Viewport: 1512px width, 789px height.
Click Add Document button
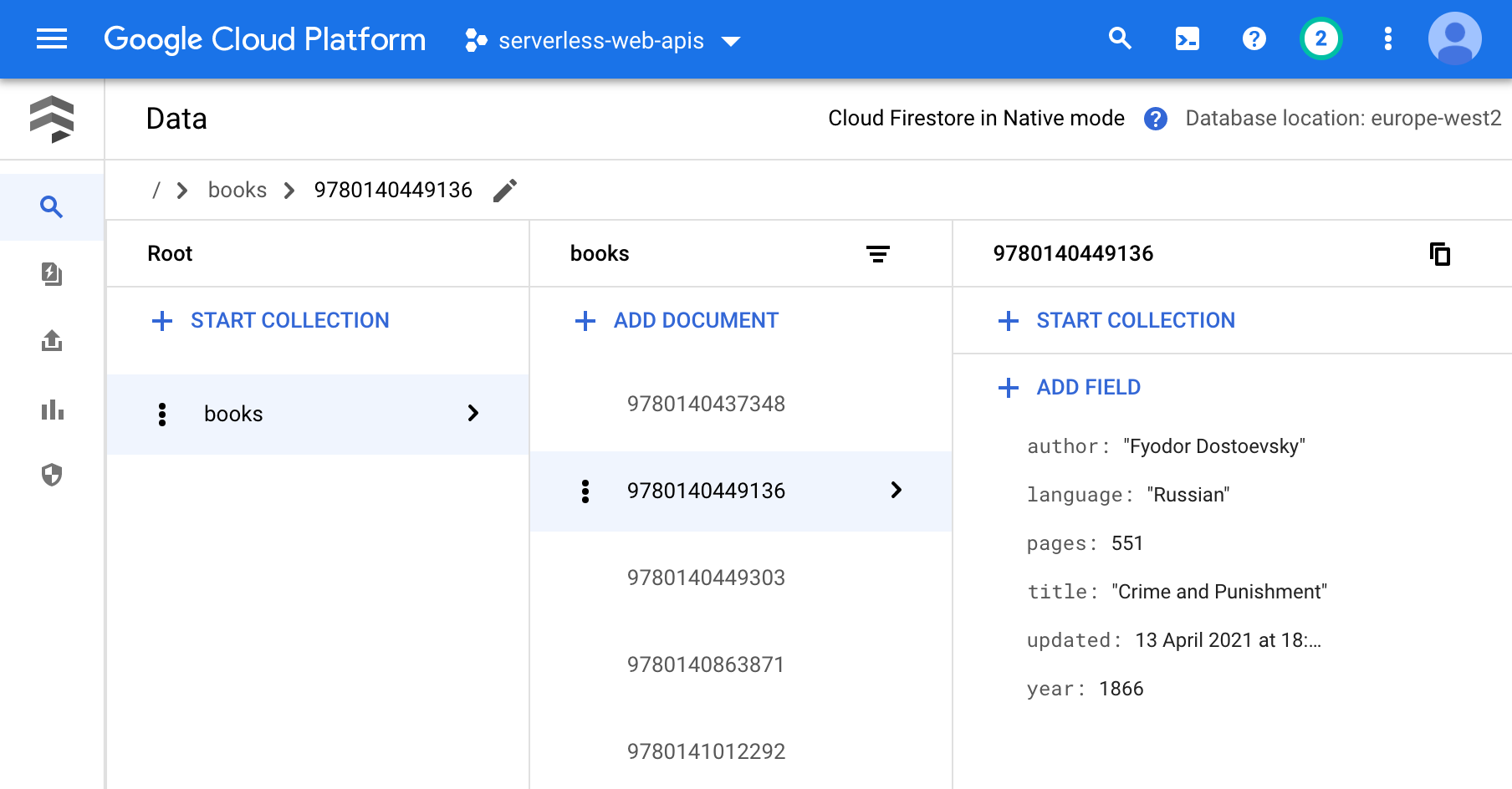pyautogui.click(x=677, y=321)
